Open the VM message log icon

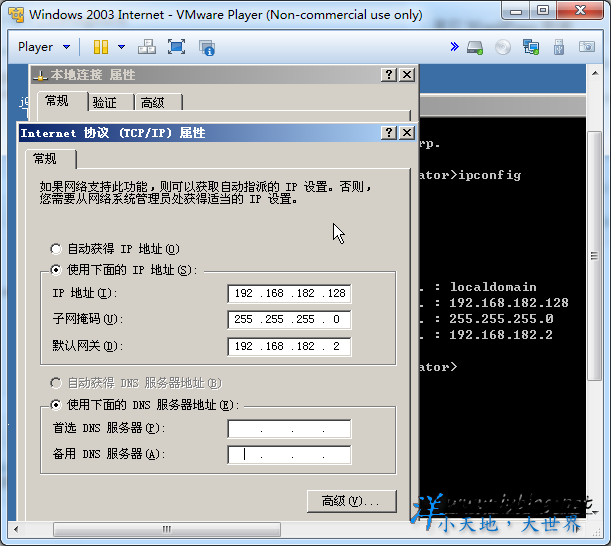[207, 48]
